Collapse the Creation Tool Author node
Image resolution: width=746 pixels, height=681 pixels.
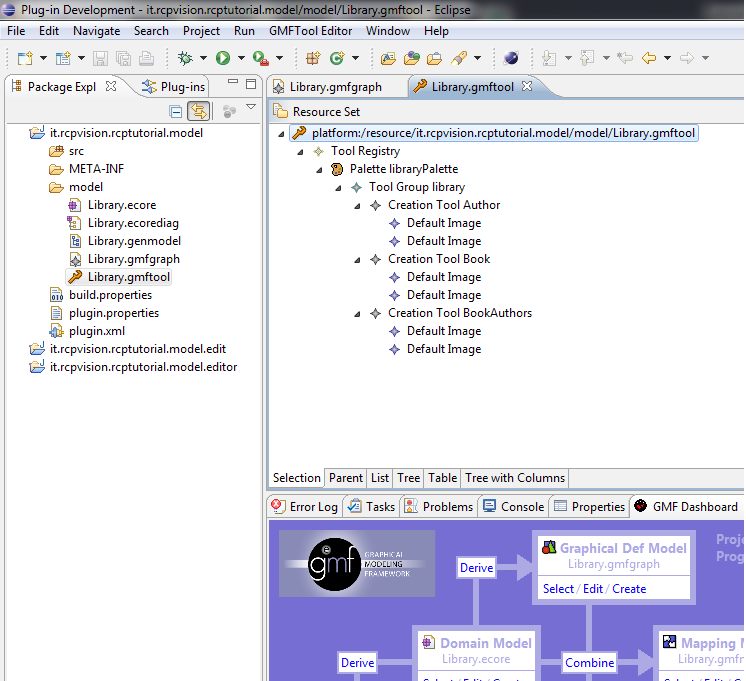click(358, 205)
